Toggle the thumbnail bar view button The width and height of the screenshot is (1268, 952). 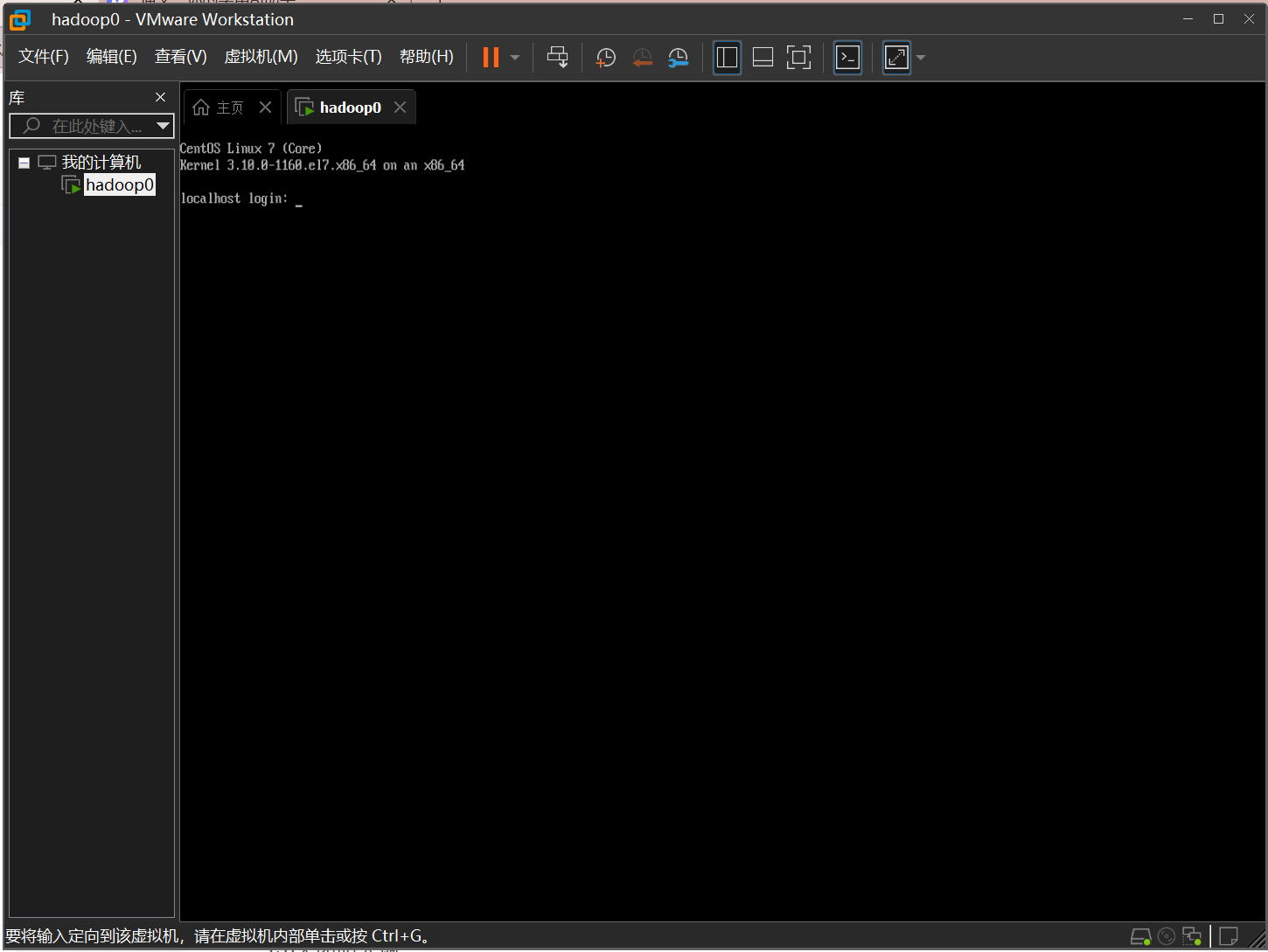pyautogui.click(x=763, y=58)
